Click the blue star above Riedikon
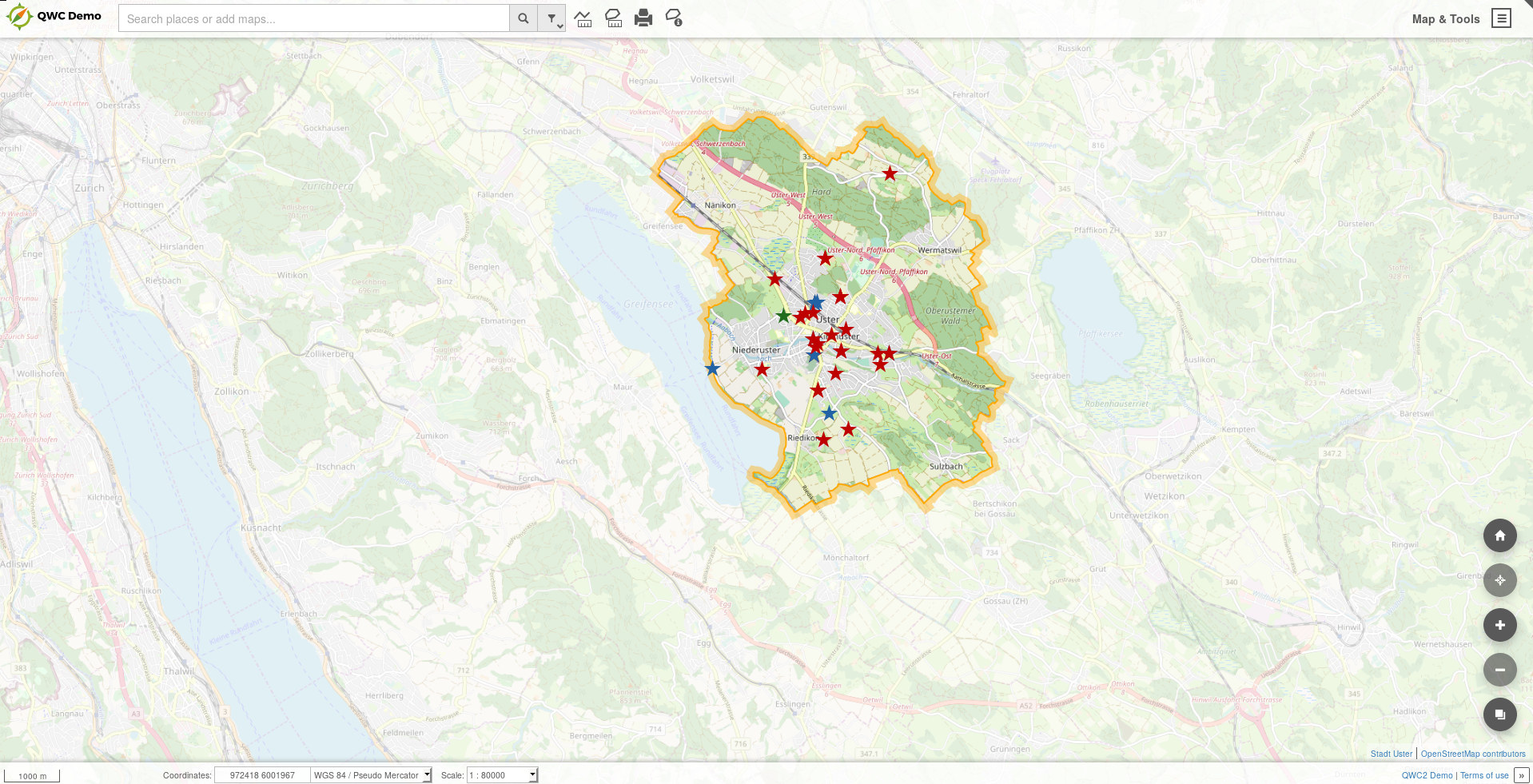1533x784 pixels. [x=829, y=413]
